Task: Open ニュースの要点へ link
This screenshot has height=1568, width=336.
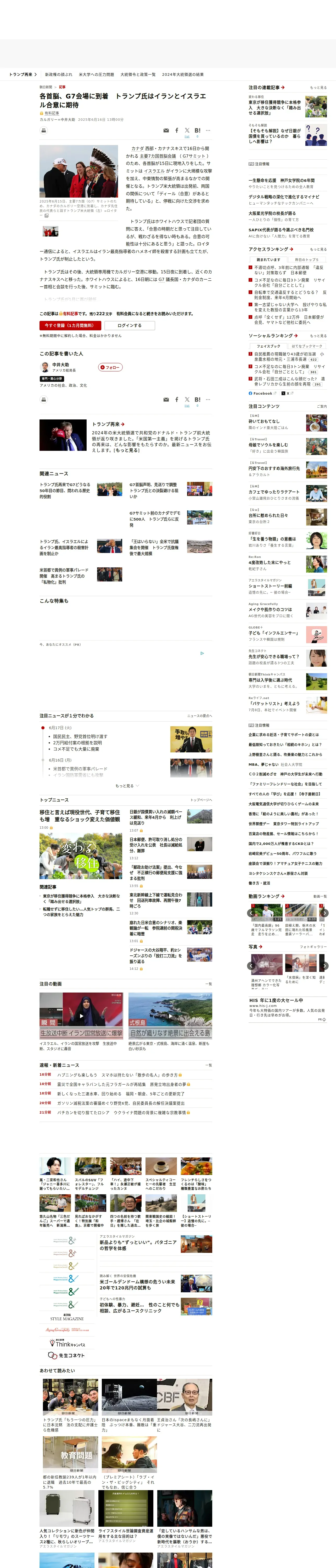Action: click(199, 716)
